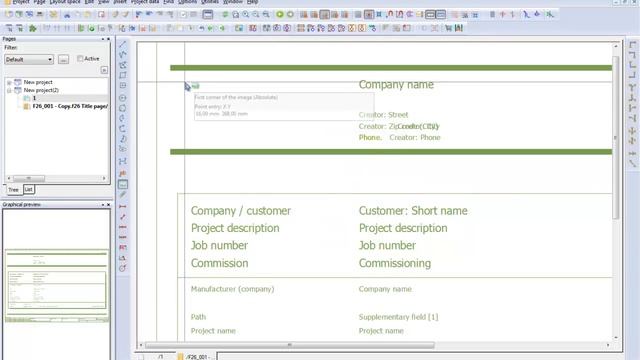
Task: Collapse the New project(2) tree node
Action: (x=9, y=90)
